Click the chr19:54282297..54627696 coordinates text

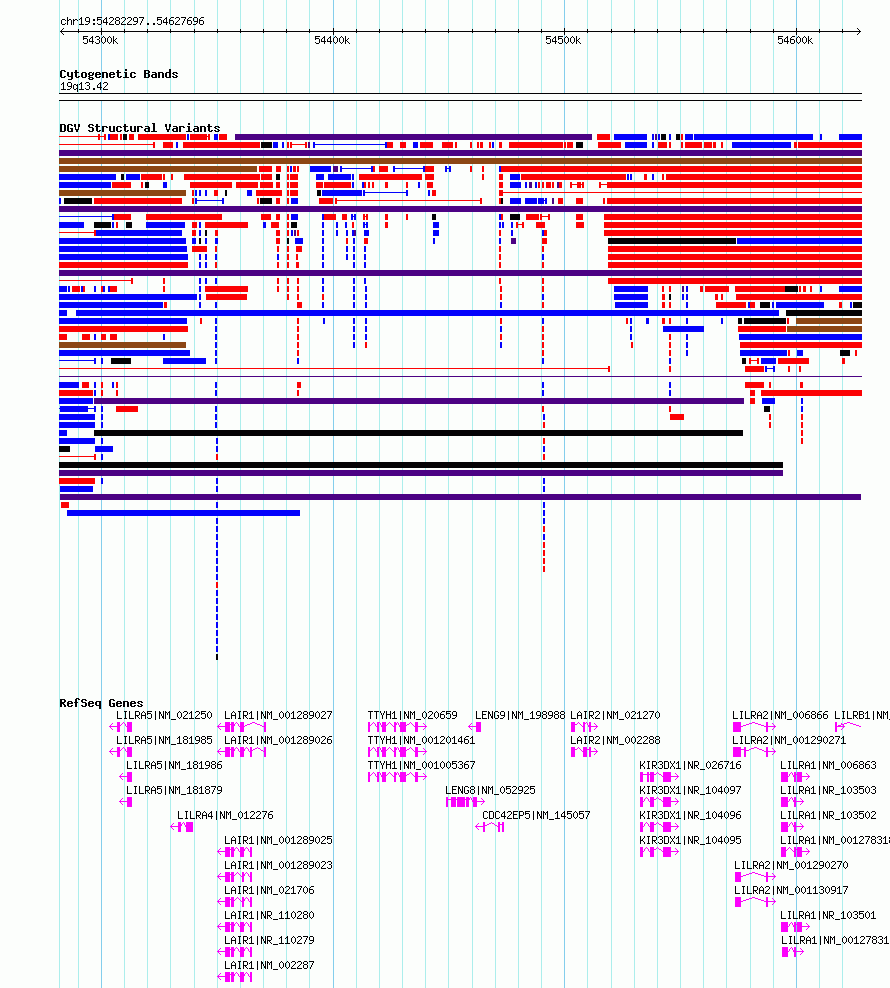(132, 21)
